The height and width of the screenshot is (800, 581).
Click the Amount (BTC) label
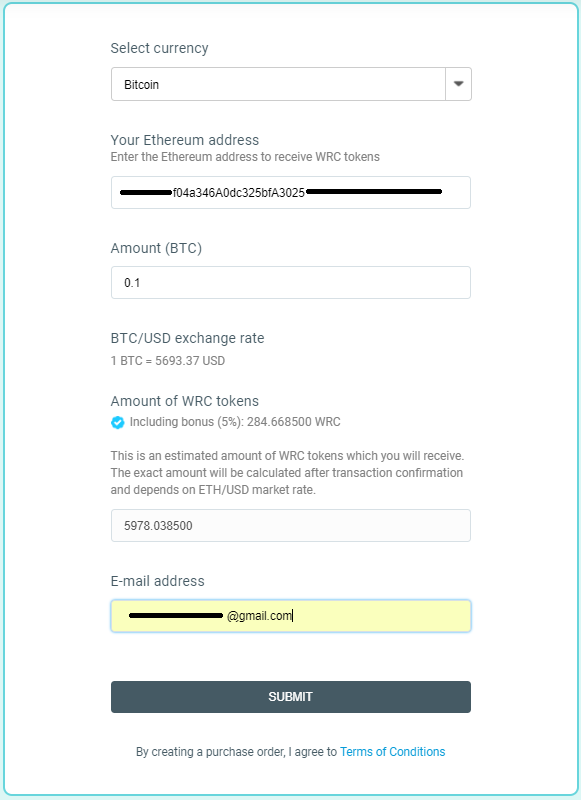(x=156, y=248)
